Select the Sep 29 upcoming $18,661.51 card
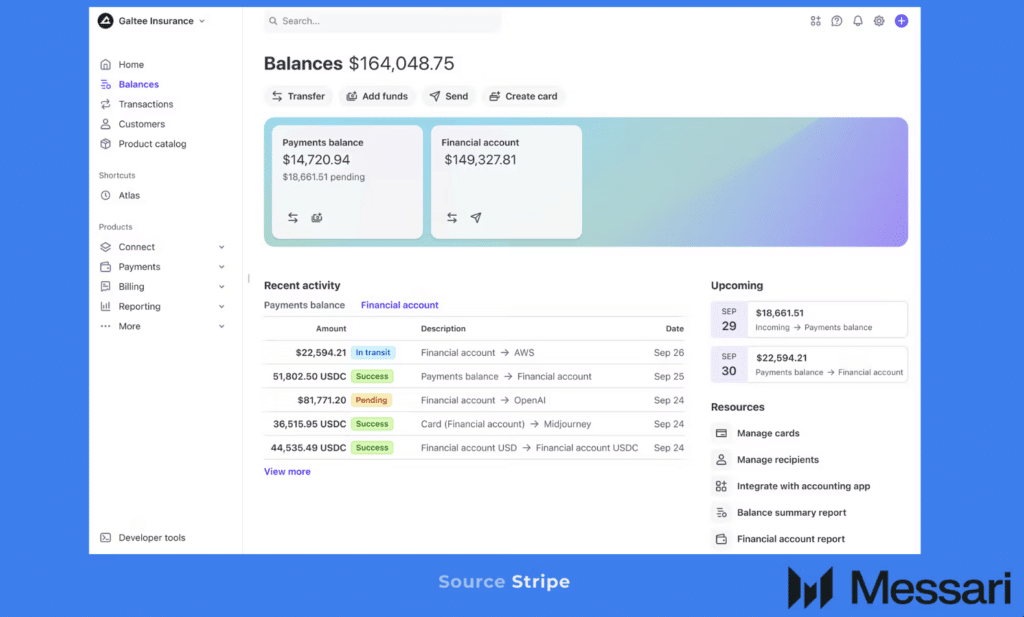The width and height of the screenshot is (1024, 617). (x=809, y=319)
